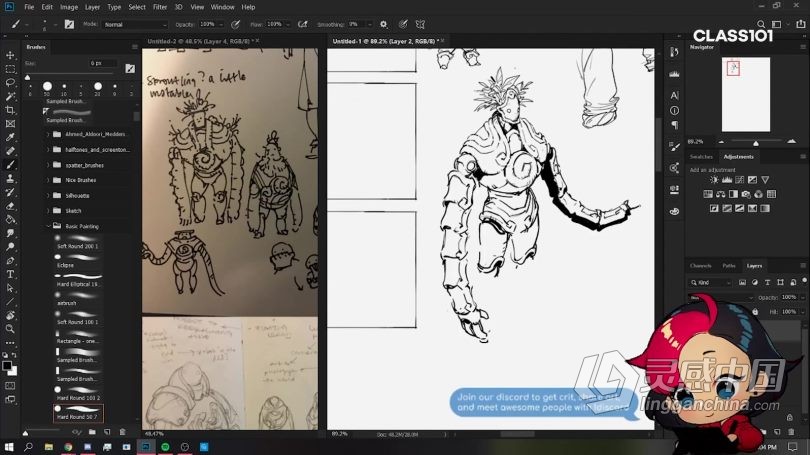This screenshot has width=810, height=455.
Task: Switch to the Swatches tab
Action: point(701,156)
